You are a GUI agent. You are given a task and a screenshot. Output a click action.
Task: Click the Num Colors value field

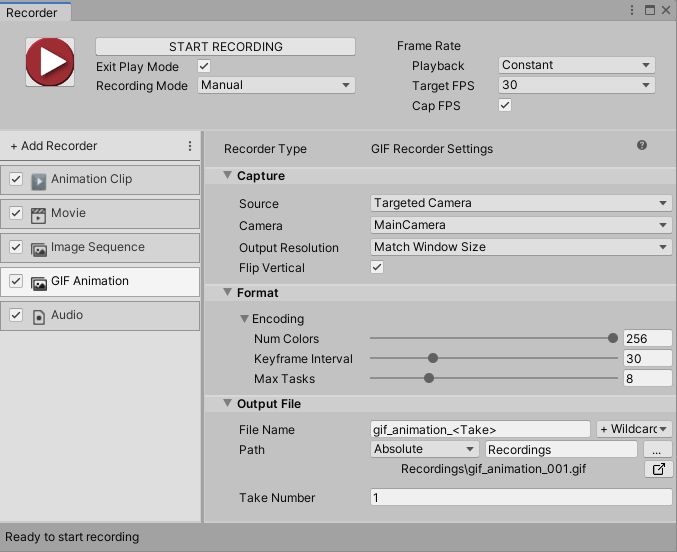(647, 338)
